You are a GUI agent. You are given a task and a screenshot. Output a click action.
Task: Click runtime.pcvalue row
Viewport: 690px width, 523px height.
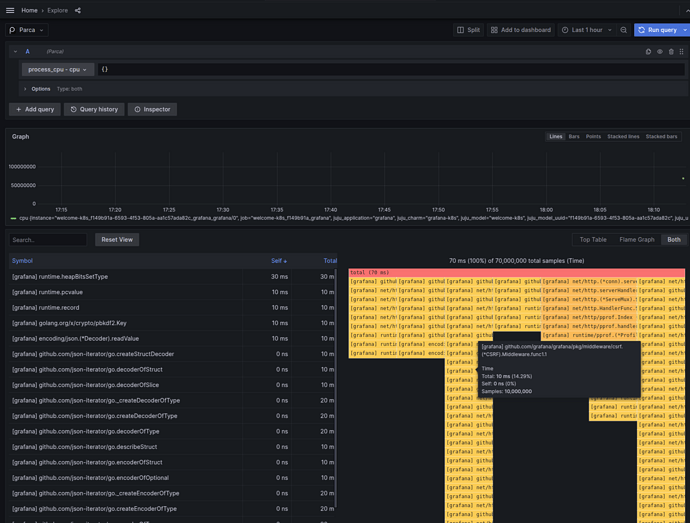tap(172, 292)
